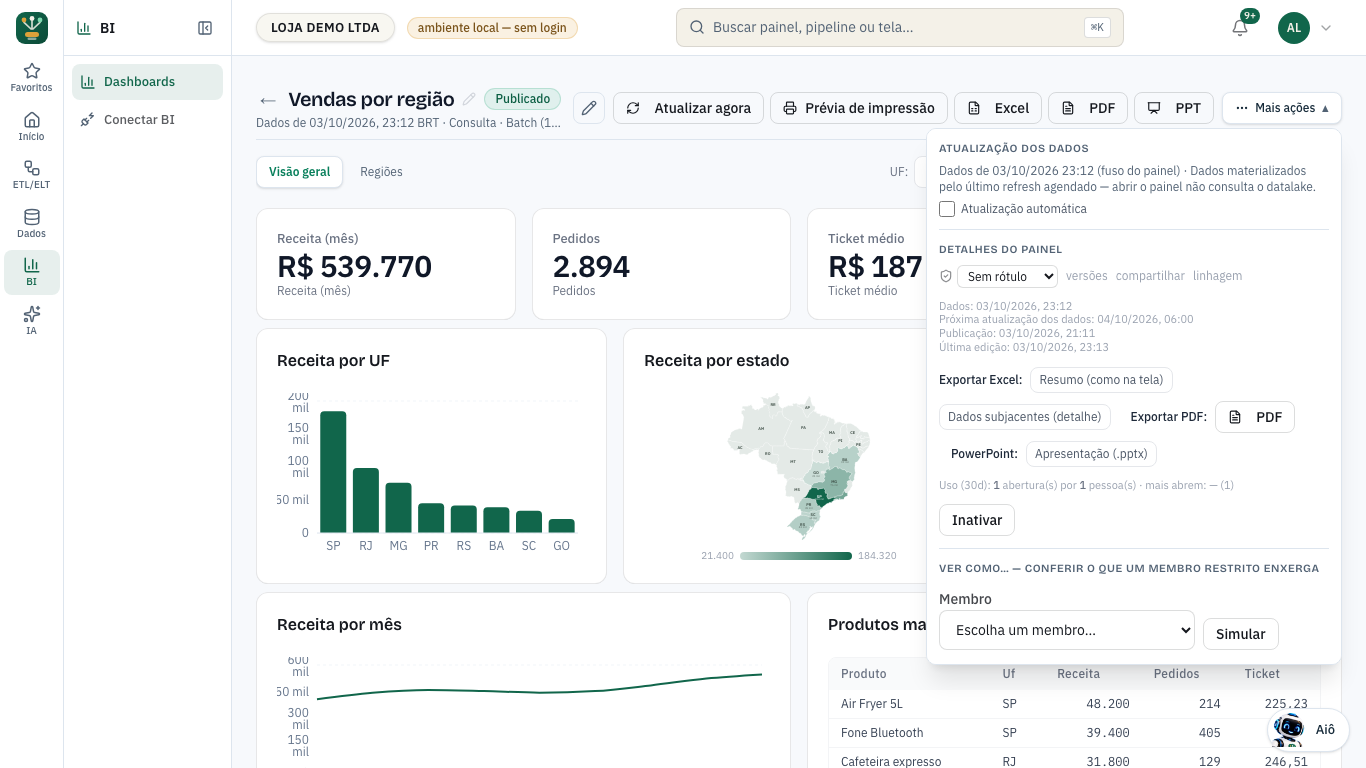The width and height of the screenshot is (1366, 768).
Task: Click the search field for painel, pipeline
Action: [900, 28]
